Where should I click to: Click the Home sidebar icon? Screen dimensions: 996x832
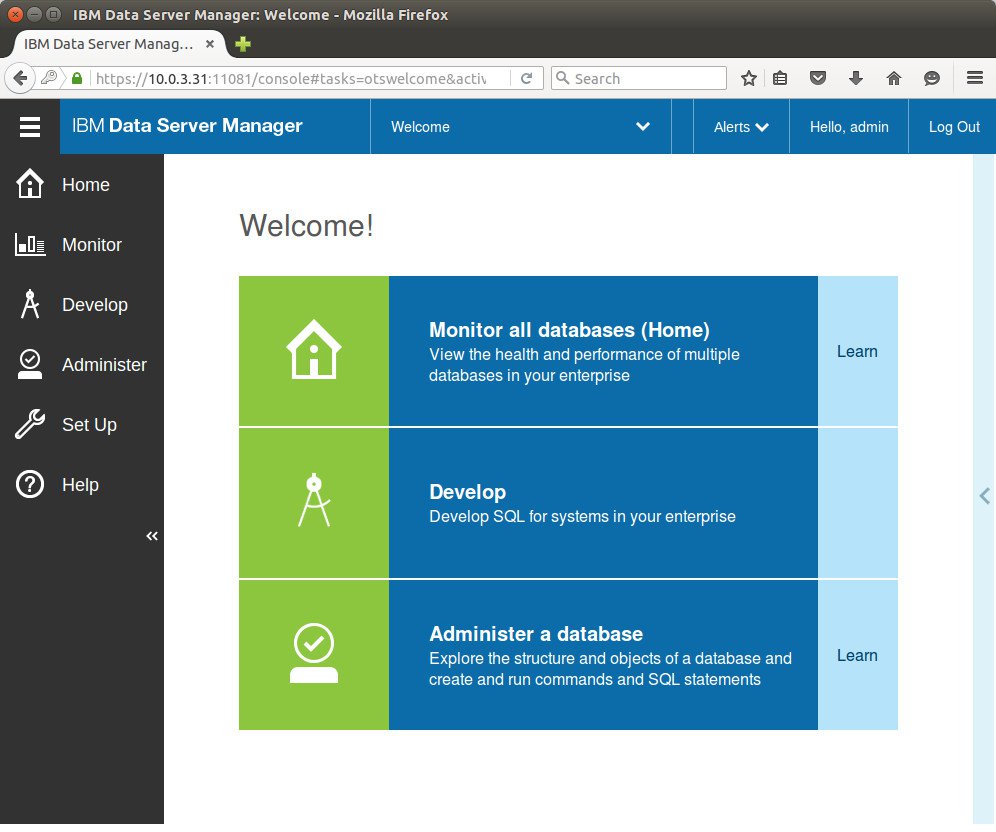(x=30, y=184)
